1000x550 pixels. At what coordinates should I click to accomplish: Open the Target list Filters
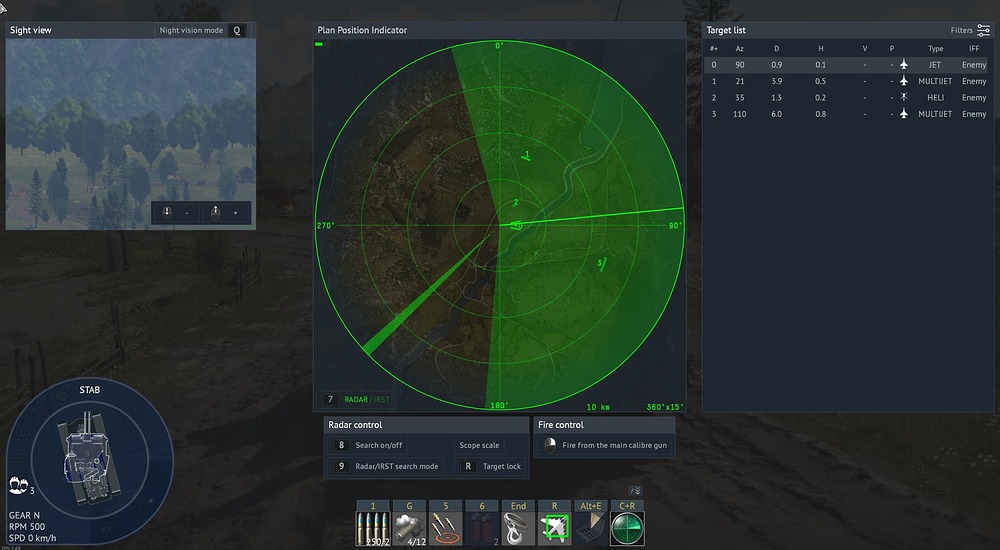coord(969,30)
